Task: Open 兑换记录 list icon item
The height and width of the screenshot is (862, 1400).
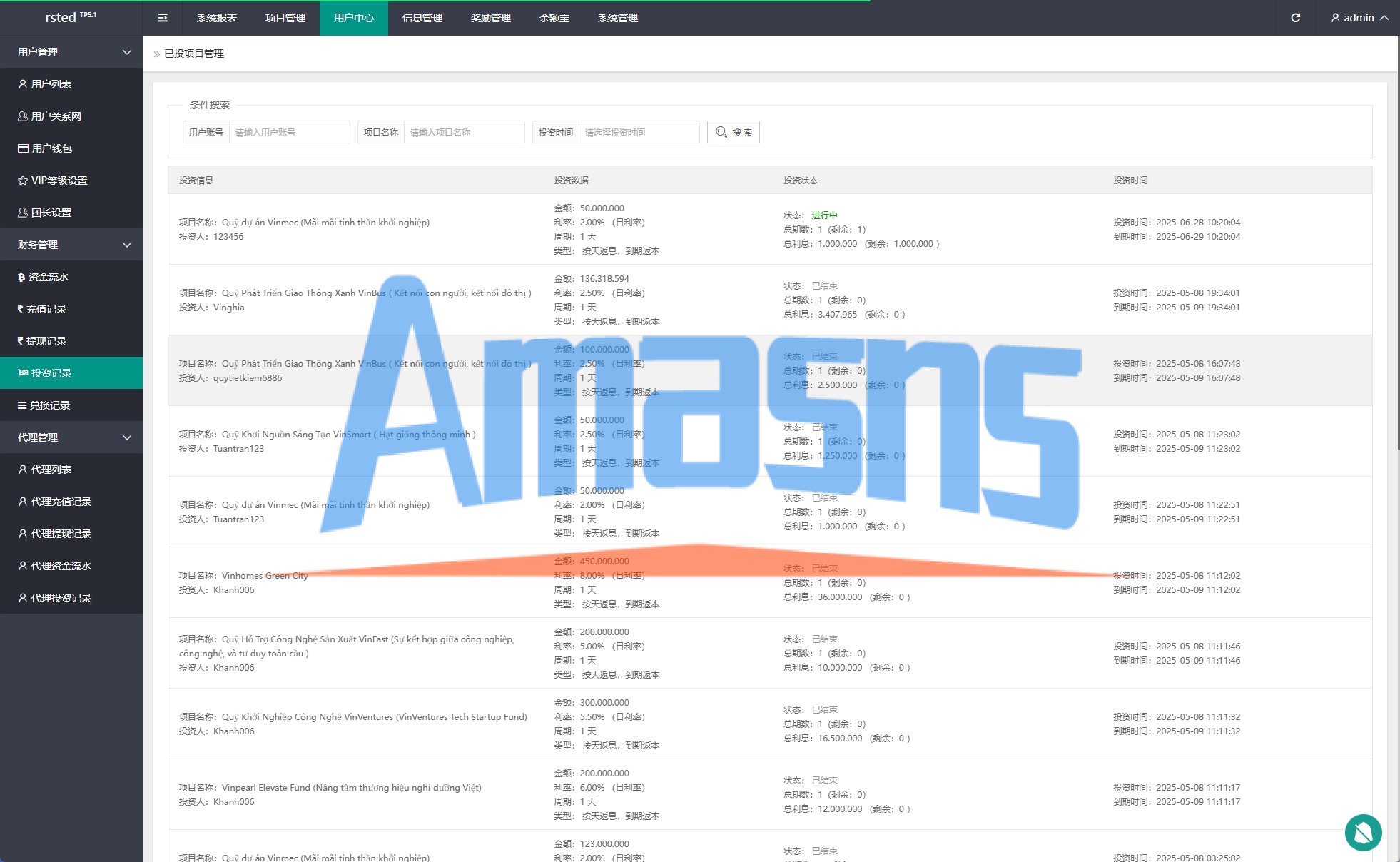Action: tap(49, 405)
